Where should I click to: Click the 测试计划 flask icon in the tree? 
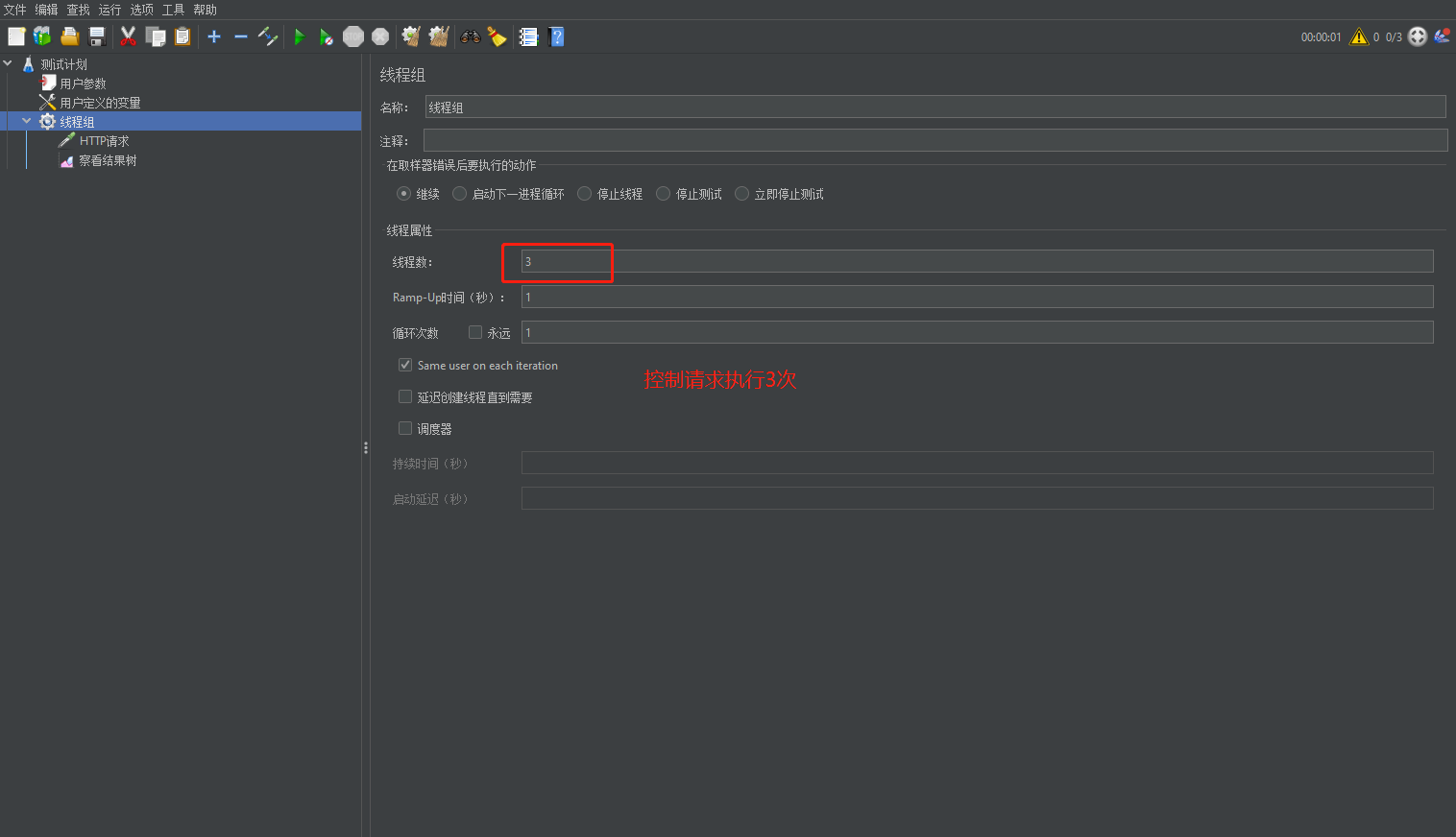(x=29, y=64)
